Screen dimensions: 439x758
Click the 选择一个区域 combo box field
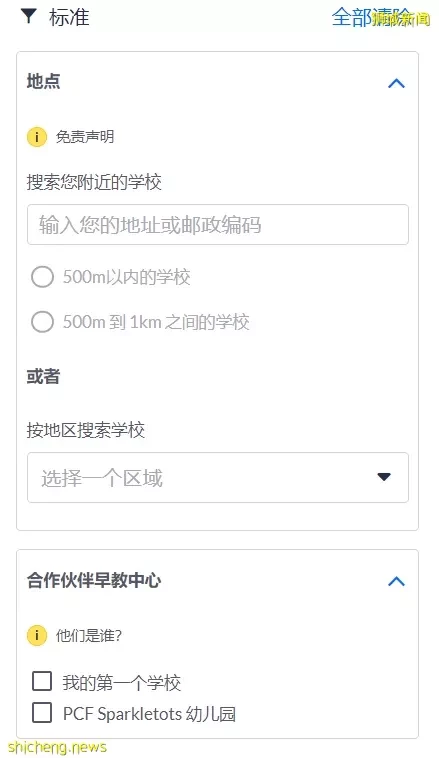pos(218,478)
